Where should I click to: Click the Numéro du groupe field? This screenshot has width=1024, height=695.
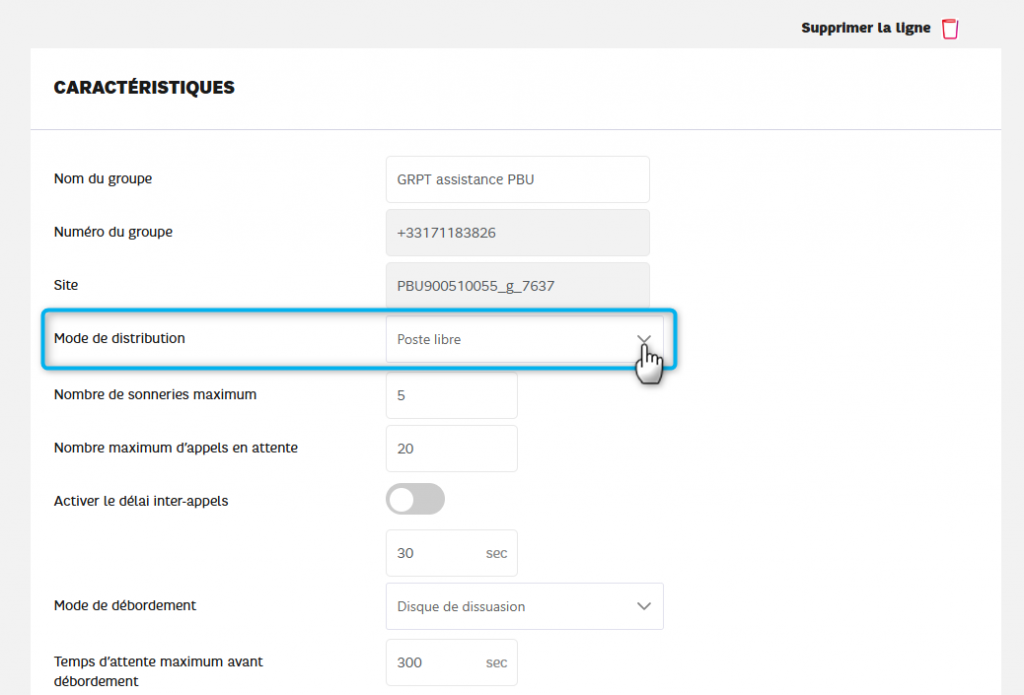tap(517, 233)
